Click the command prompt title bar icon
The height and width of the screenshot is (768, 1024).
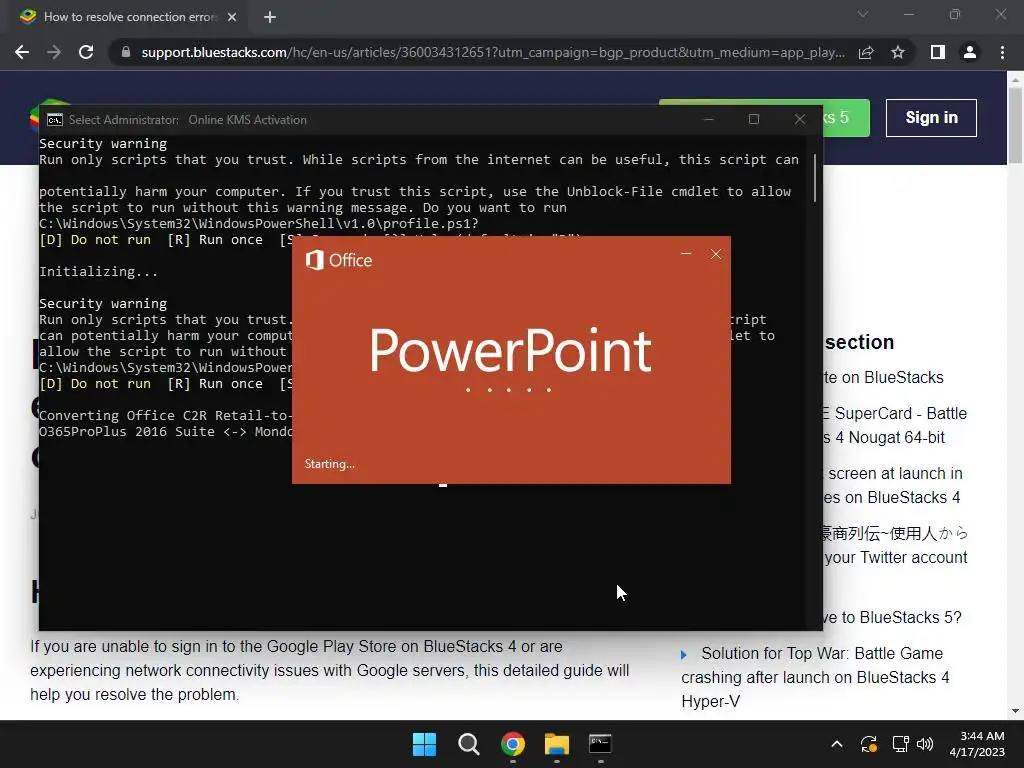(x=55, y=120)
